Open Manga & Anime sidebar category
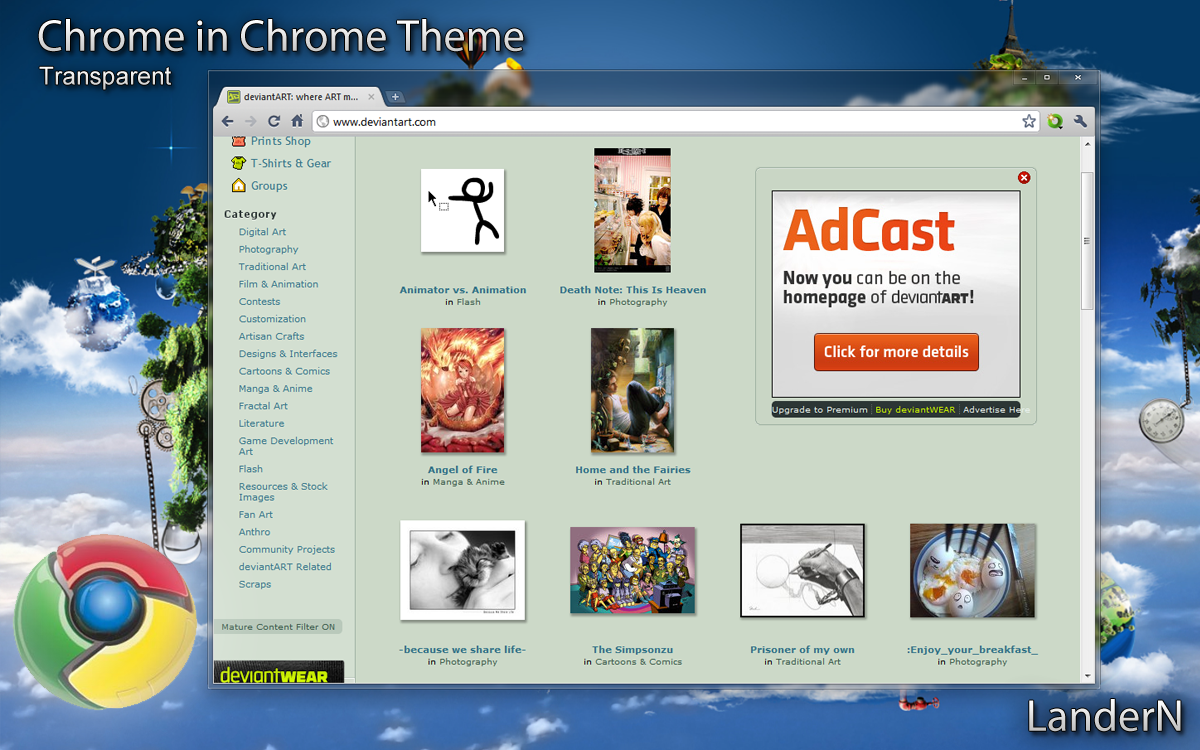Image resolution: width=1200 pixels, height=750 pixels. coord(275,388)
